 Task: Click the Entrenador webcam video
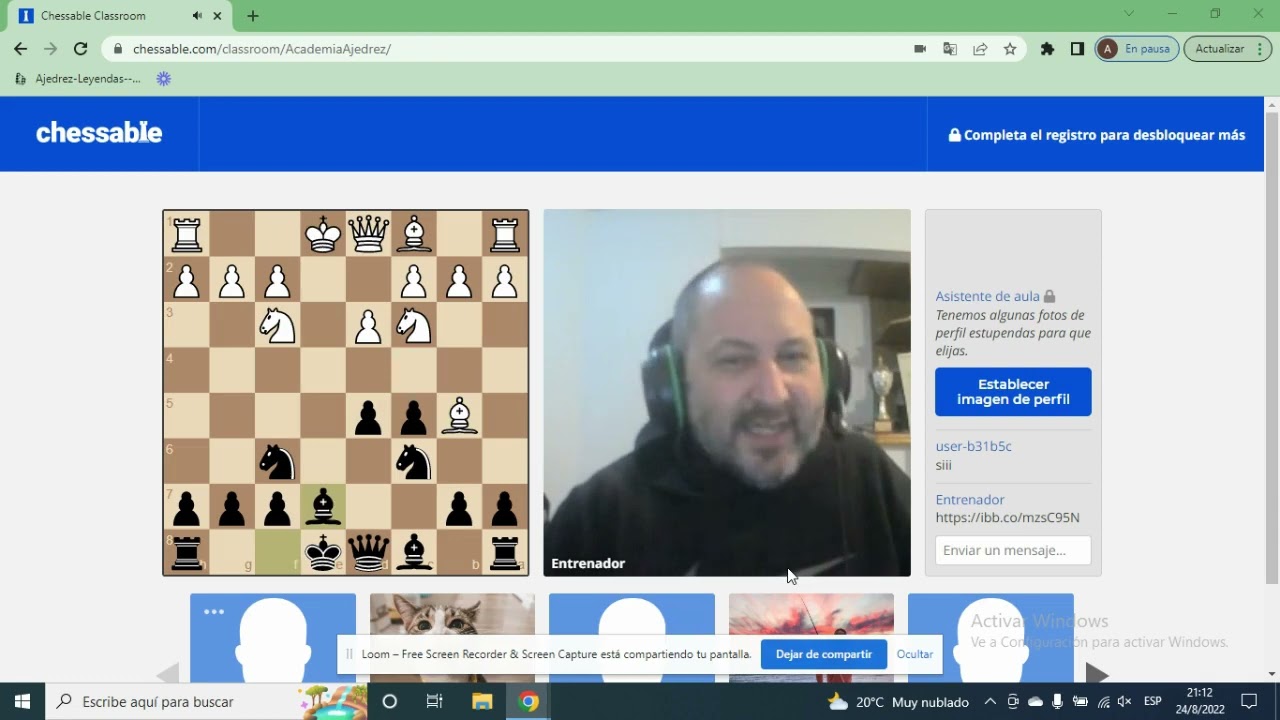tap(727, 393)
